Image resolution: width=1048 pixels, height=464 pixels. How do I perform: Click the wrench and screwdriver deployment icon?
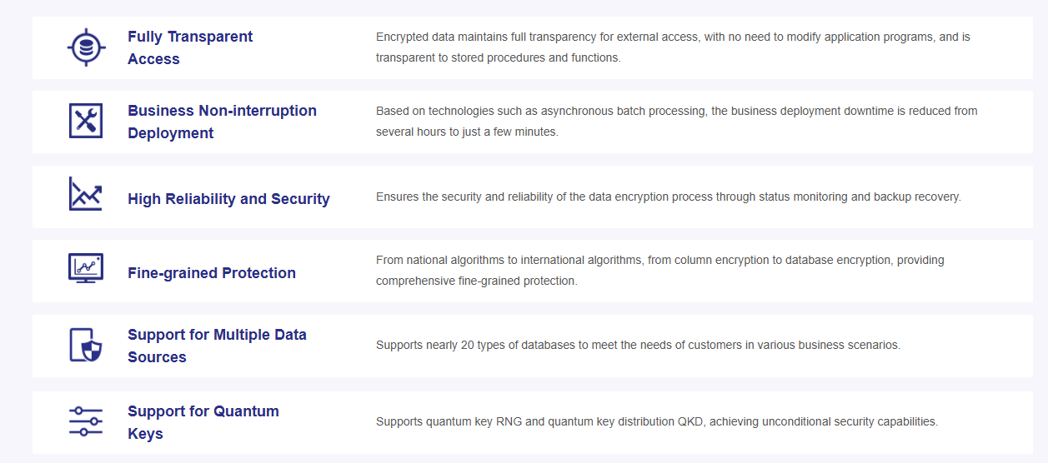click(86, 121)
